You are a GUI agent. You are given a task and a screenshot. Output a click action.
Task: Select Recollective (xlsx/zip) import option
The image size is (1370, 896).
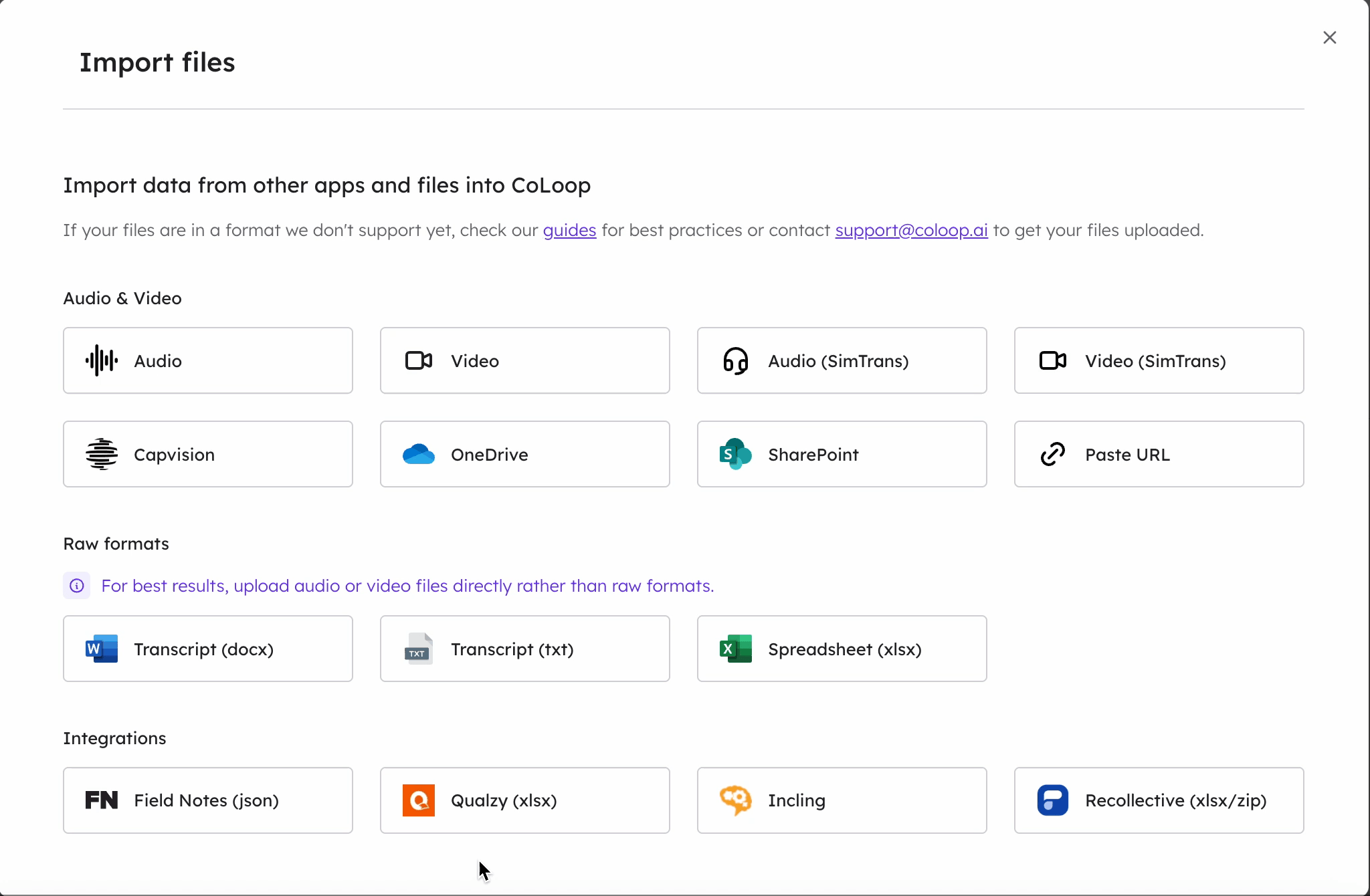[1159, 800]
